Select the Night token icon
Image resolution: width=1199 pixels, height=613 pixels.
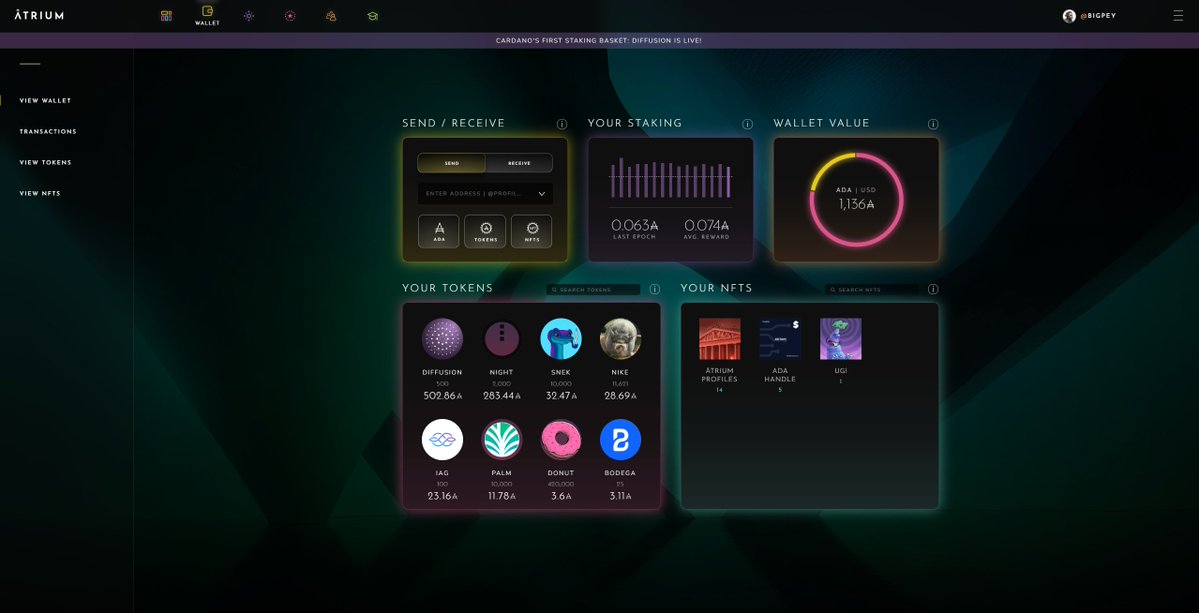coord(502,339)
